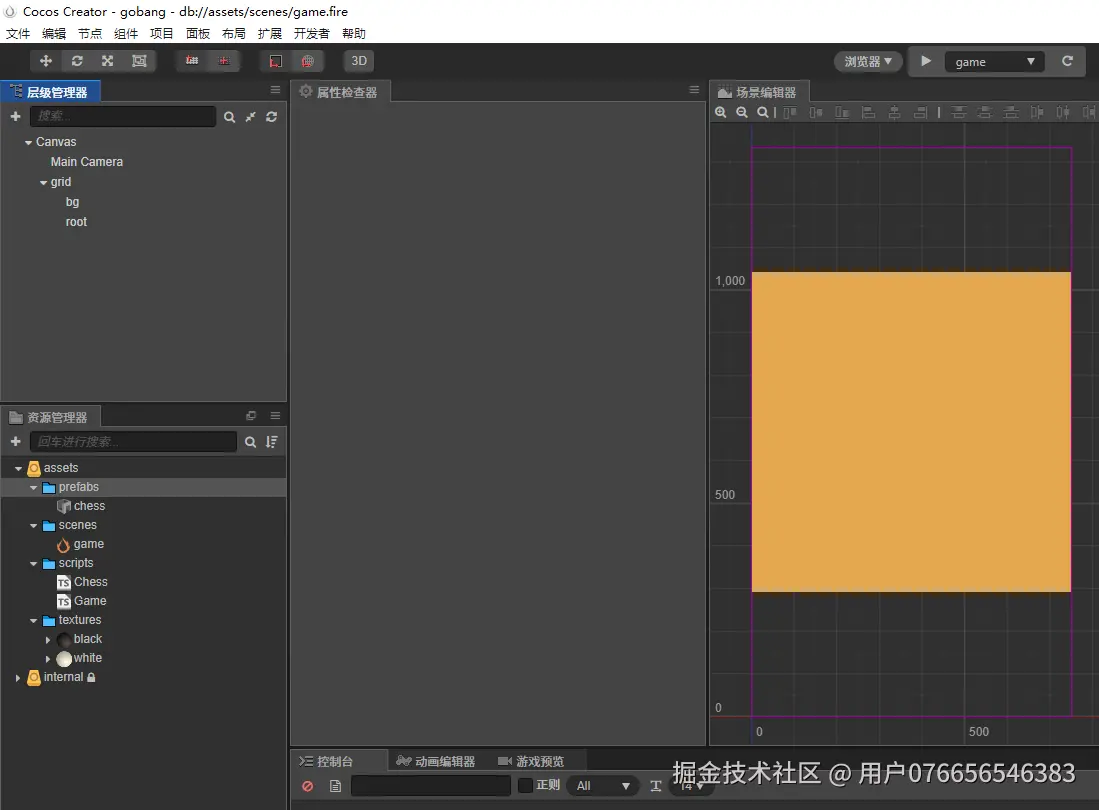The height and width of the screenshot is (810, 1099).
Task: Switch to the 动画编辑器 tab
Action: coord(446,760)
